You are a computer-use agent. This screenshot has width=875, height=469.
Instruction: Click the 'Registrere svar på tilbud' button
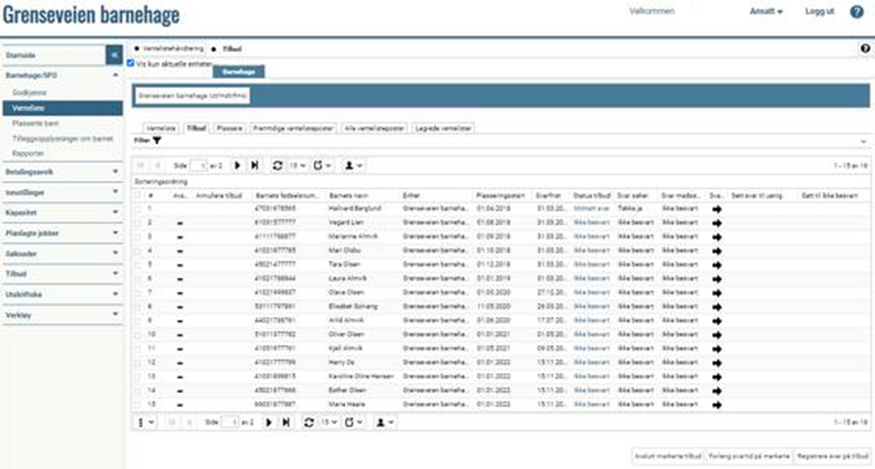(x=831, y=456)
